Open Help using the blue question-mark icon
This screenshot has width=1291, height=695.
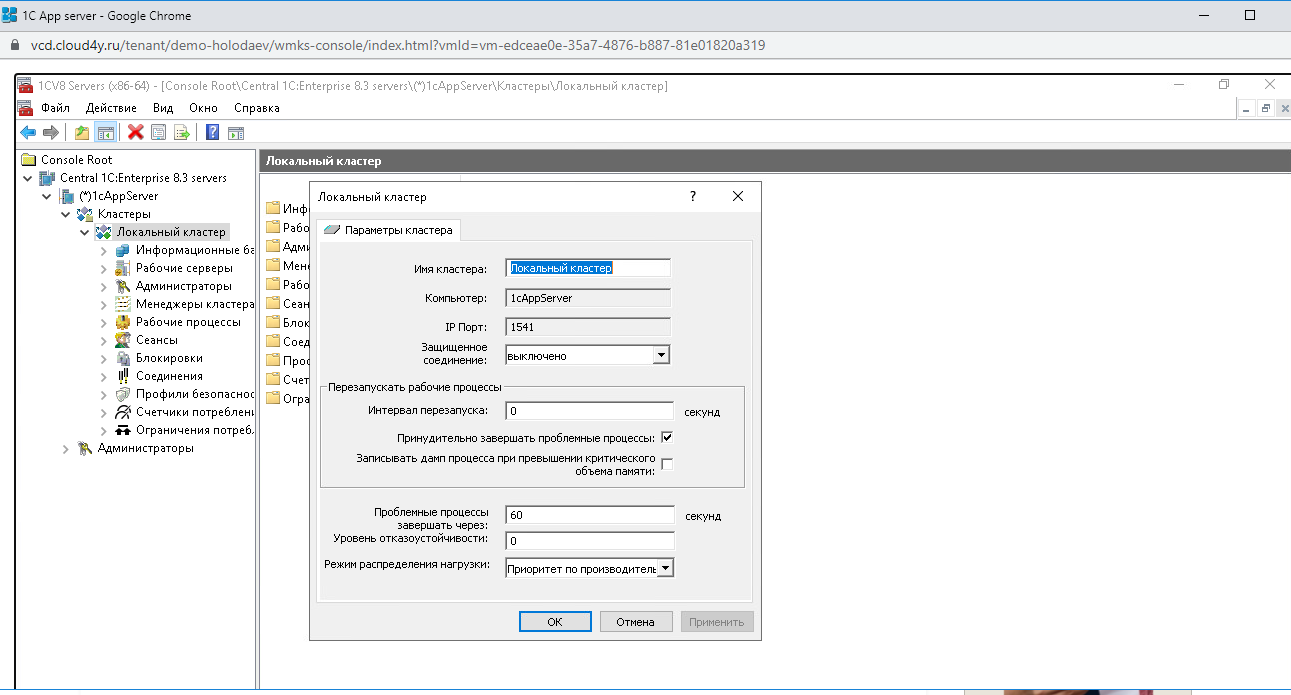(213, 132)
